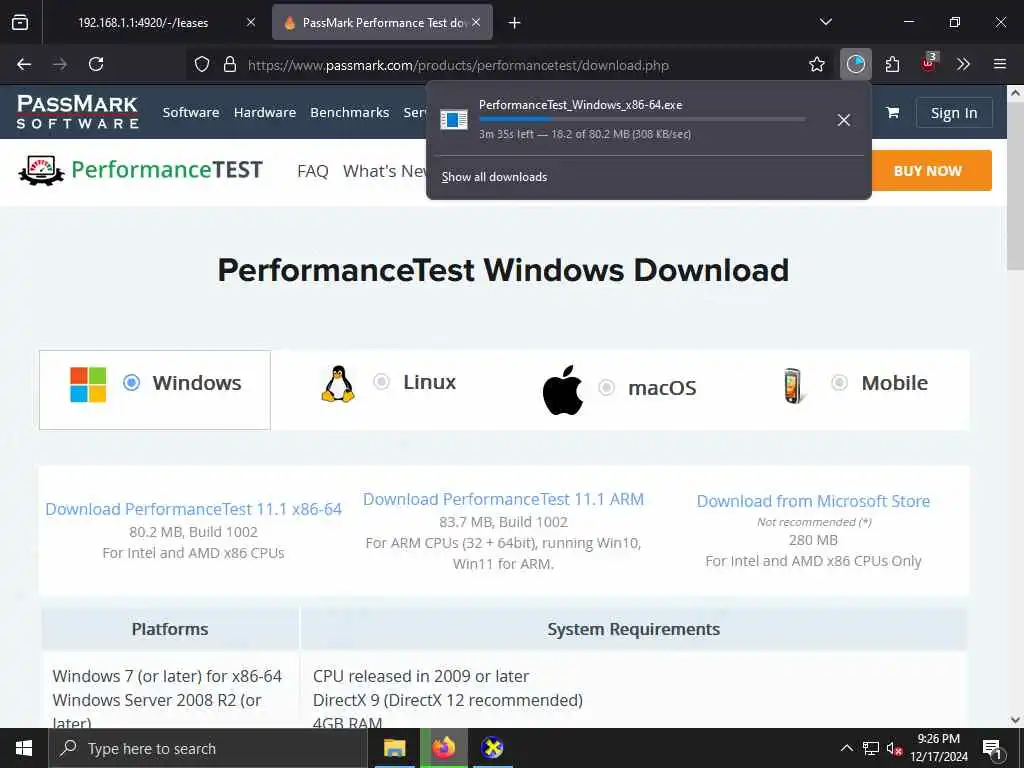Open a new browser tab

pos(515,23)
